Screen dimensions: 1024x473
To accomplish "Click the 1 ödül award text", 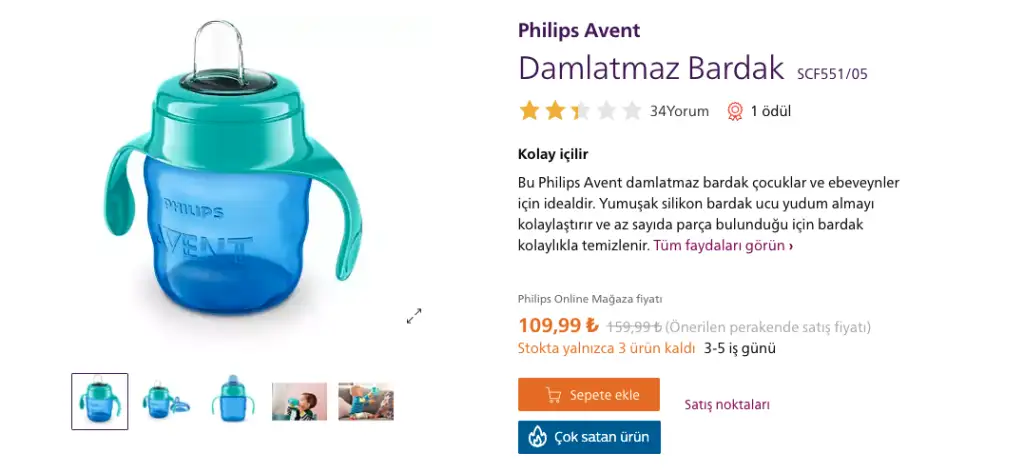I will click(x=771, y=111).
